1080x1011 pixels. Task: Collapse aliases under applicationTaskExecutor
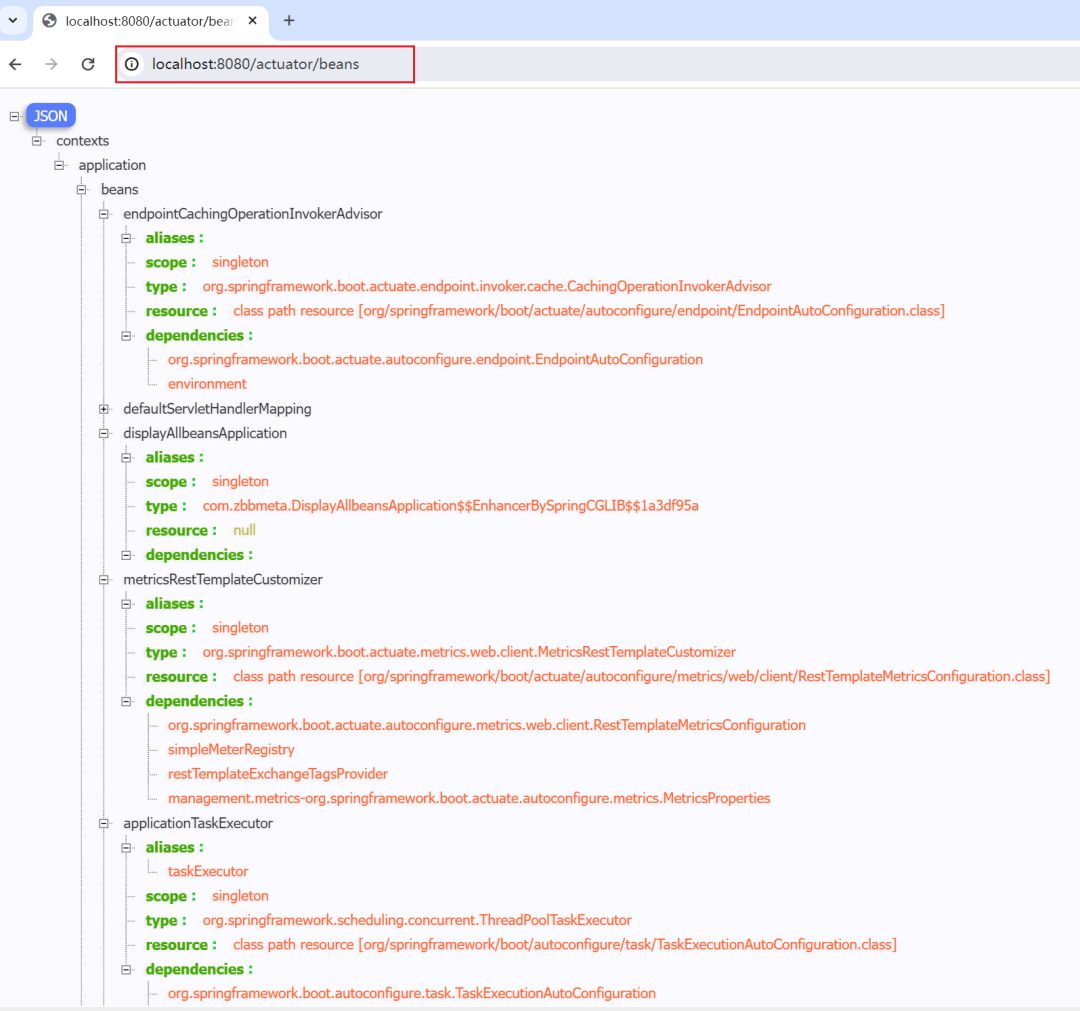pos(127,848)
